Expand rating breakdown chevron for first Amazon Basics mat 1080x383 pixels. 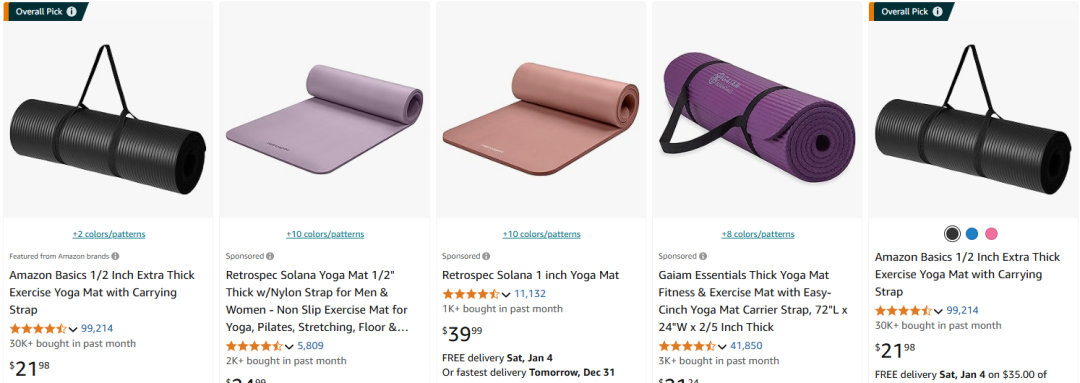pyautogui.click(x=73, y=329)
